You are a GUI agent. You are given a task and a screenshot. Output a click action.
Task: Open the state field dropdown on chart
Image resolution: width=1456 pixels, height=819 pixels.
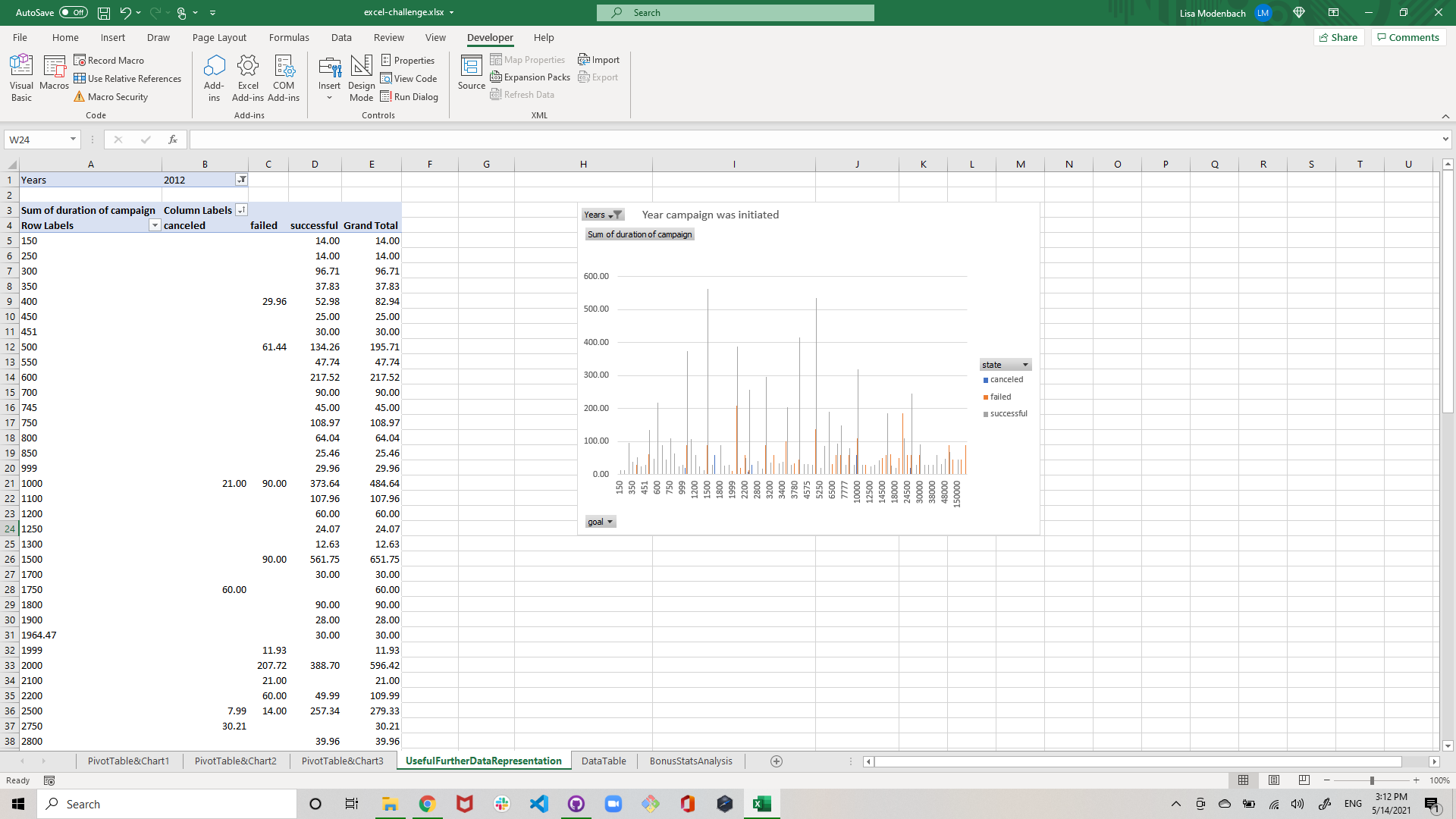click(1026, 364)
